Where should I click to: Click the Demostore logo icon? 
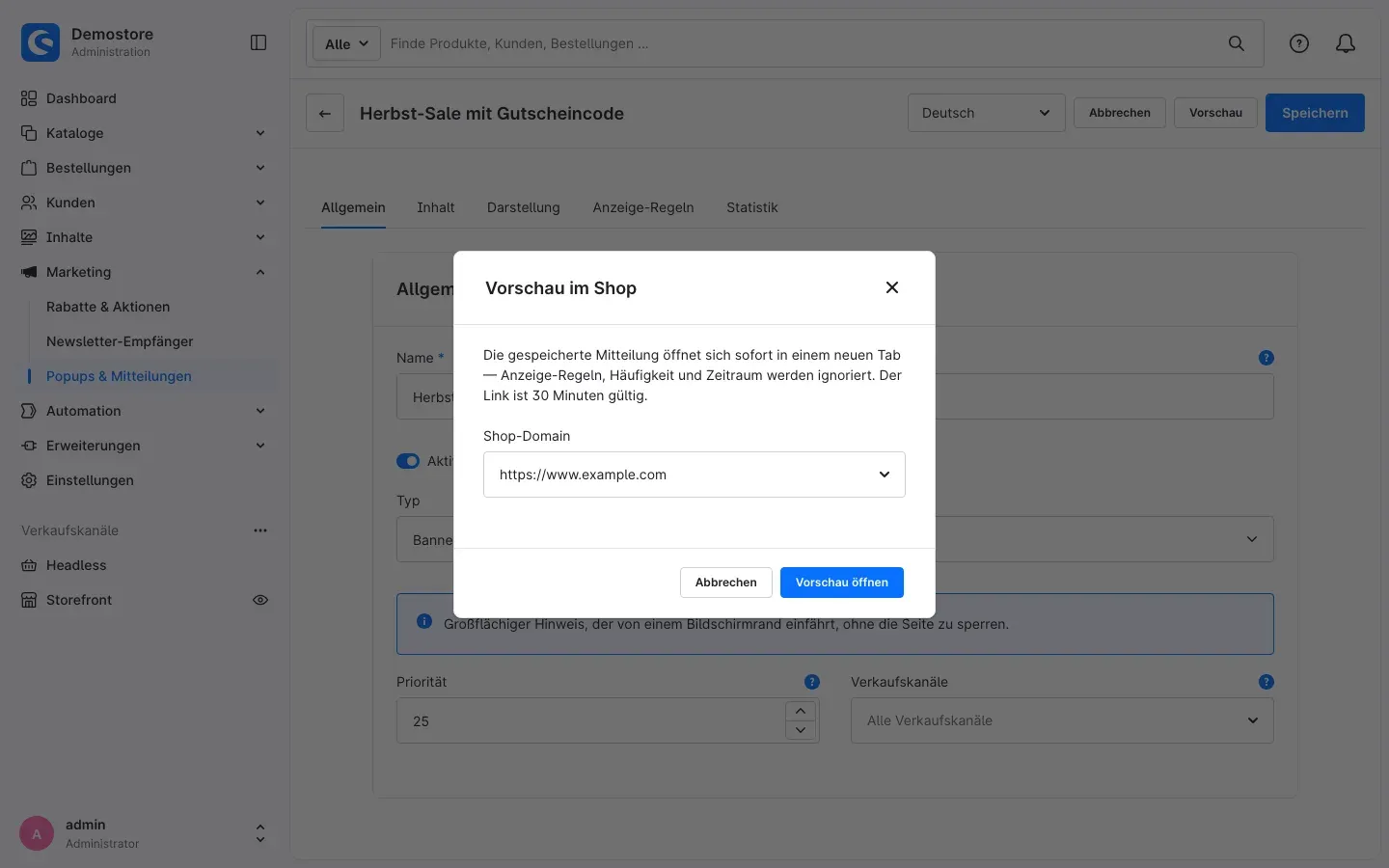(41, 42)
